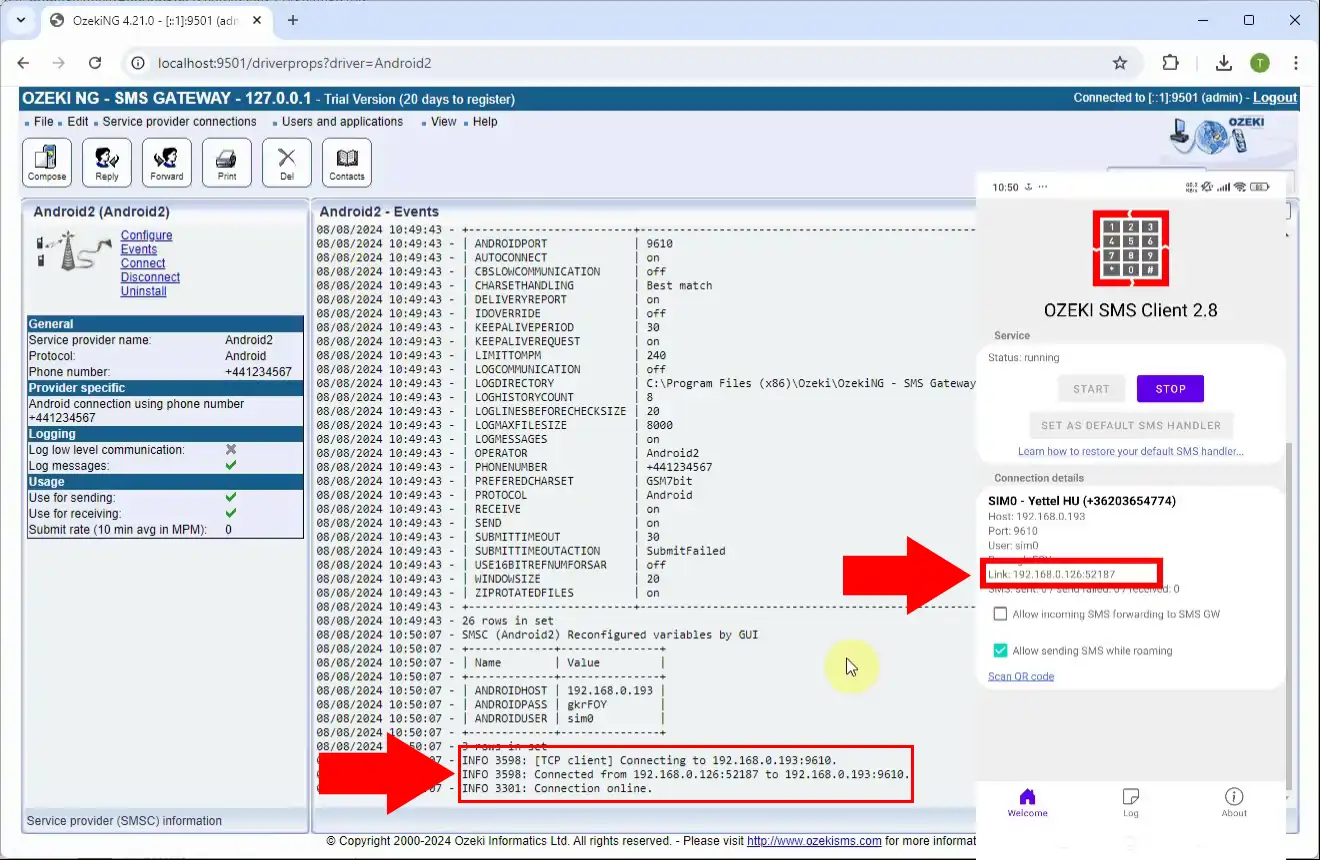The height and width of the screenshot is (860, 1320).
Task: Click the address bar URL field
Action: (x=620, y=63)
